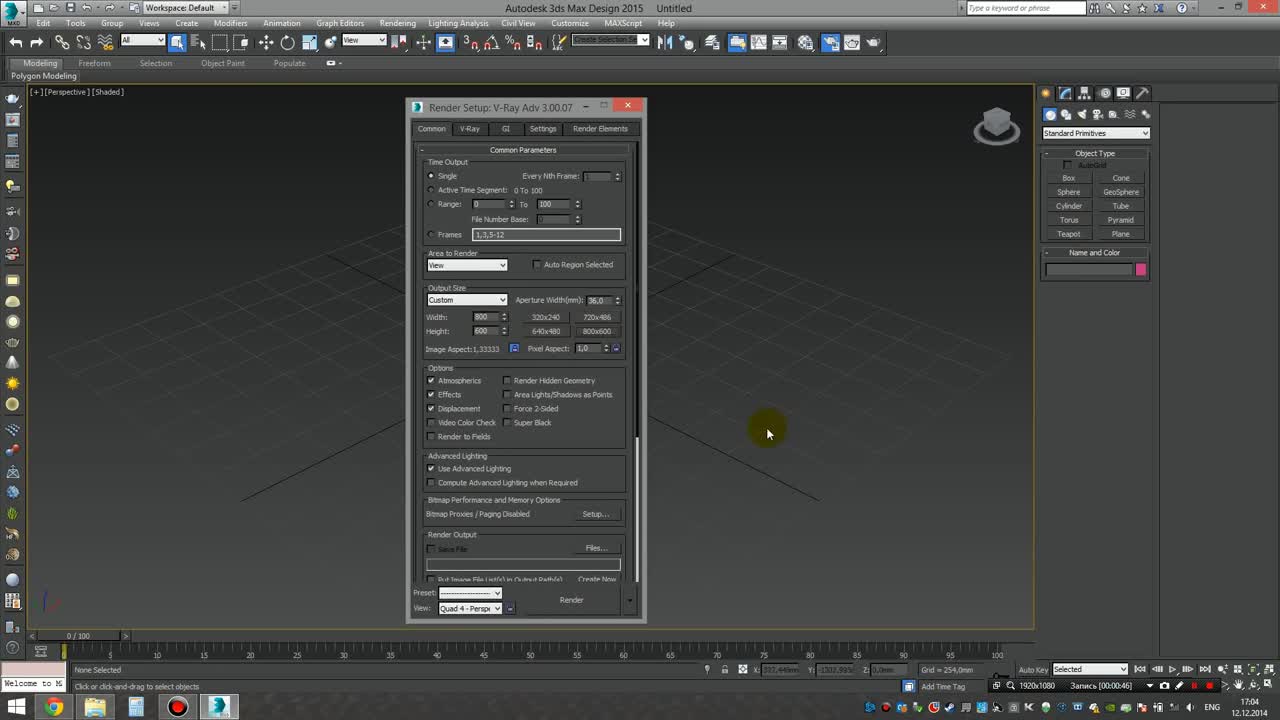
Task: Create a Teapot primitive
Action: 1069,234
